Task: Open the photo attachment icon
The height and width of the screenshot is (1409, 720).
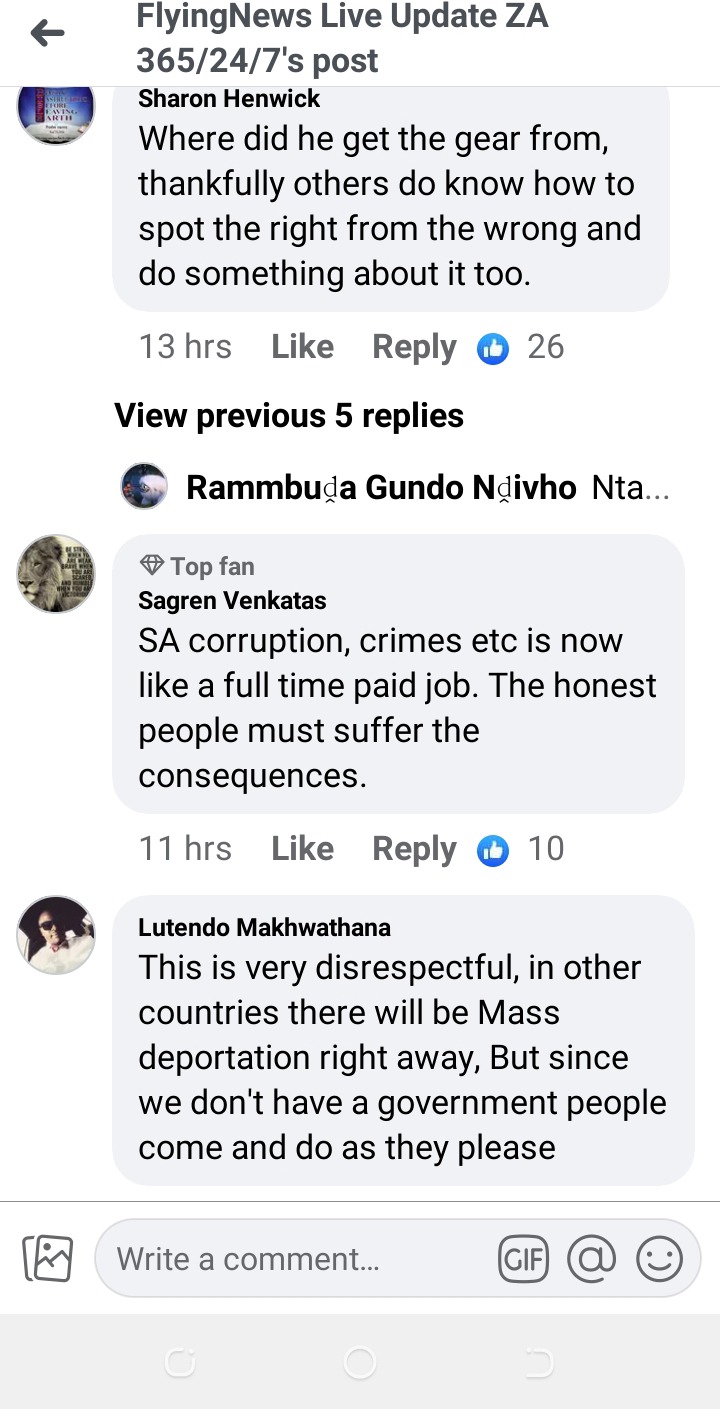Action: click(x=48, y=1258)
